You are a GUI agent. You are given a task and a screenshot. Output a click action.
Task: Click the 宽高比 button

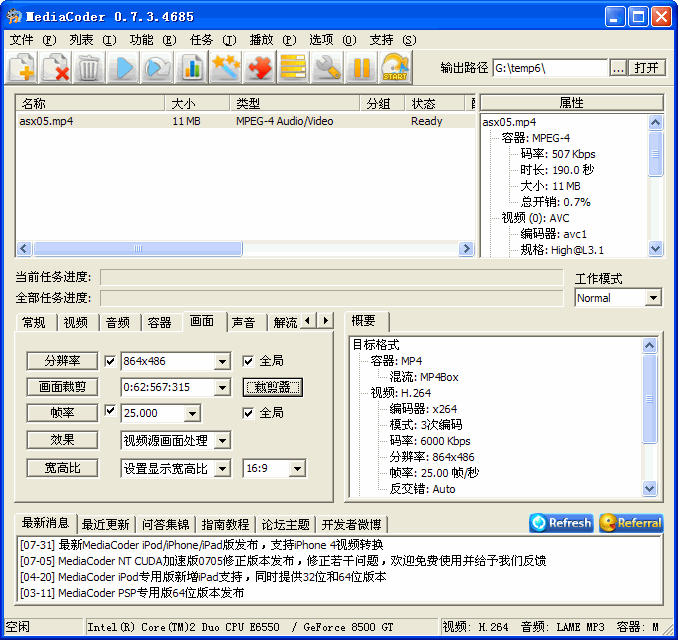tap(62, 468)
